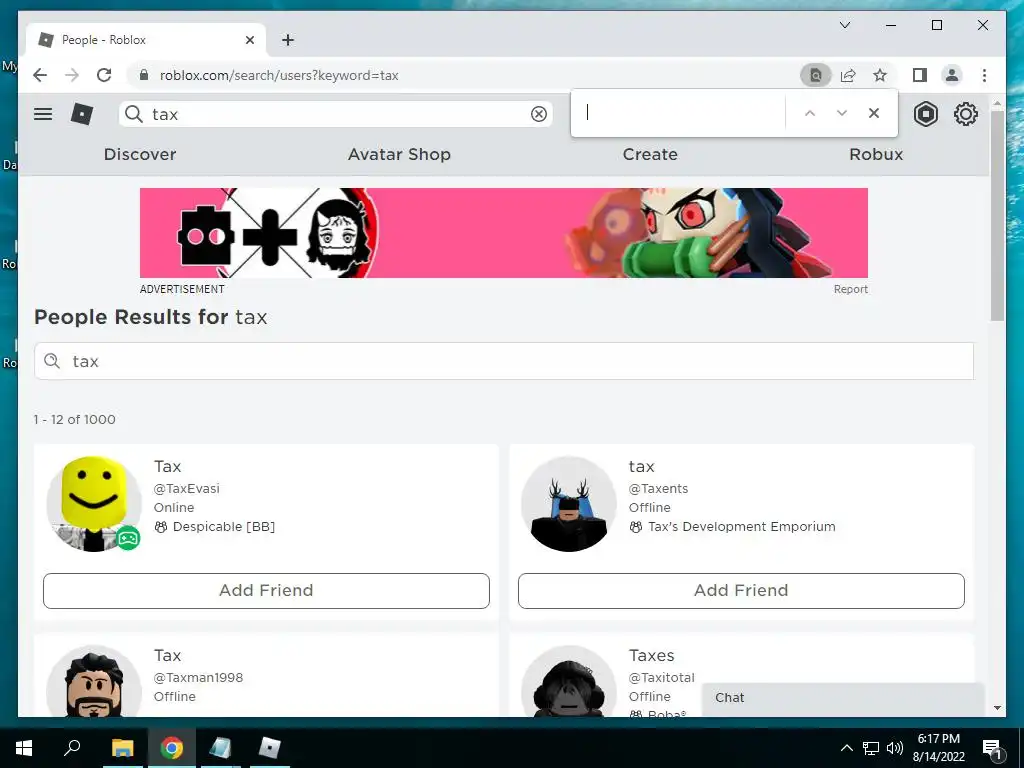Open the Robux balance hexagon icon
The width and height of the screenshot is (1024, 768).
click(x=926, y=114)
